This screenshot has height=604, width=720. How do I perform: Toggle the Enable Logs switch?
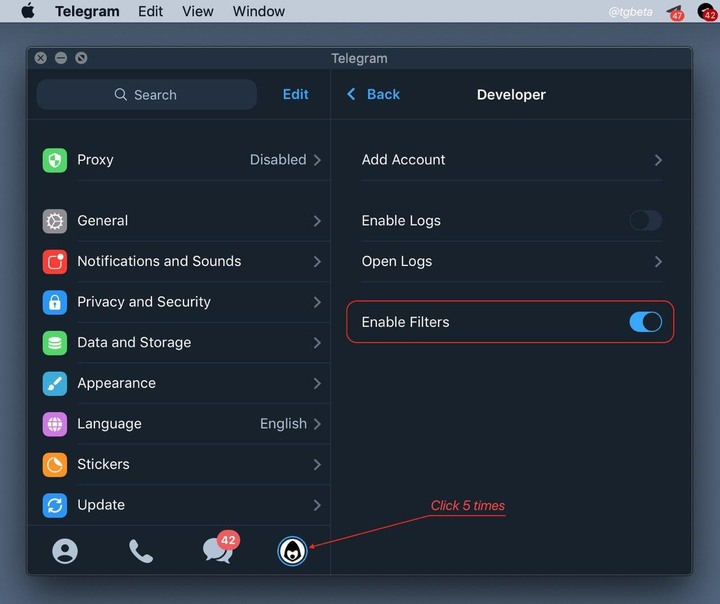[646, 220]
